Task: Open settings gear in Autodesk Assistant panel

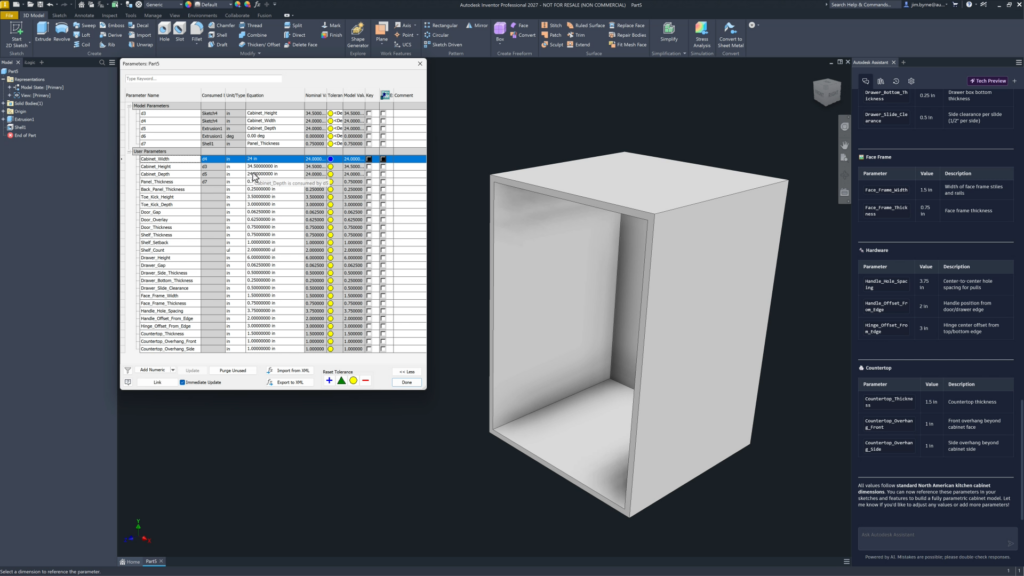Action: pos(911,81)
